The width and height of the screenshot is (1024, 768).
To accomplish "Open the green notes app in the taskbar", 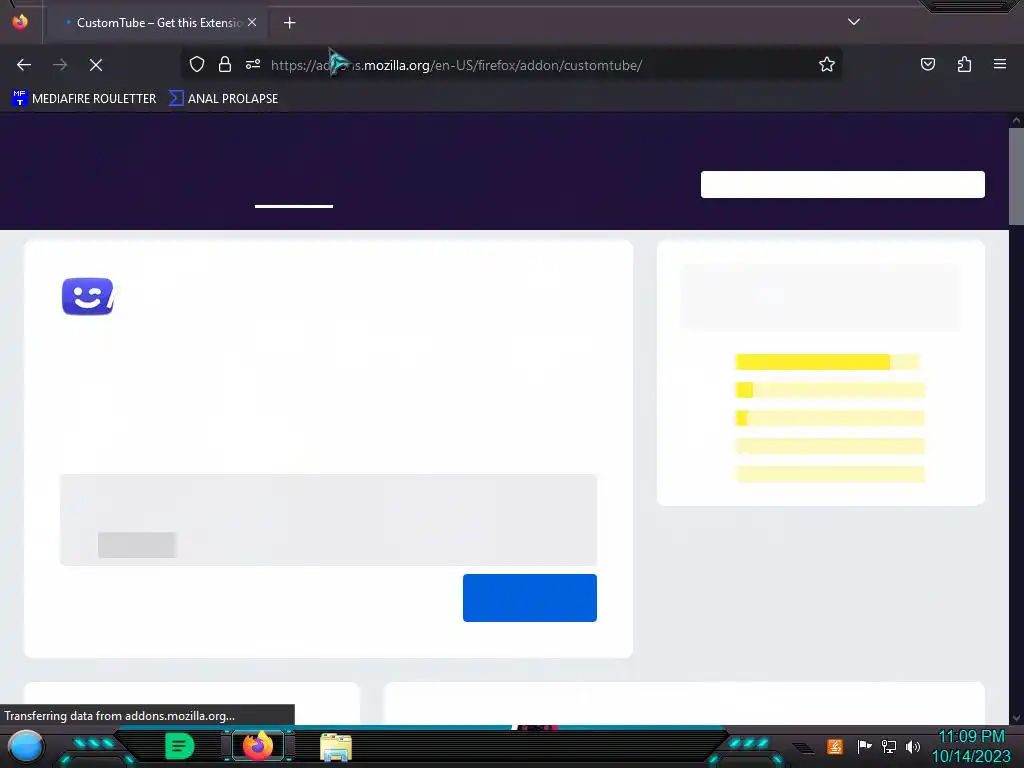I will coord(179,746).
